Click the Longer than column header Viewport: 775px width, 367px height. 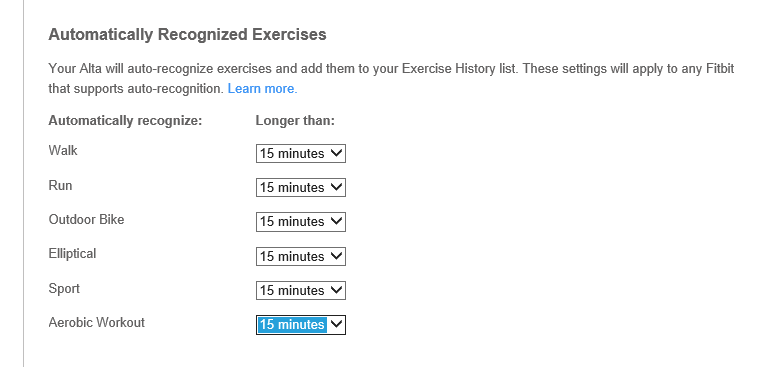tap(295, 121)
